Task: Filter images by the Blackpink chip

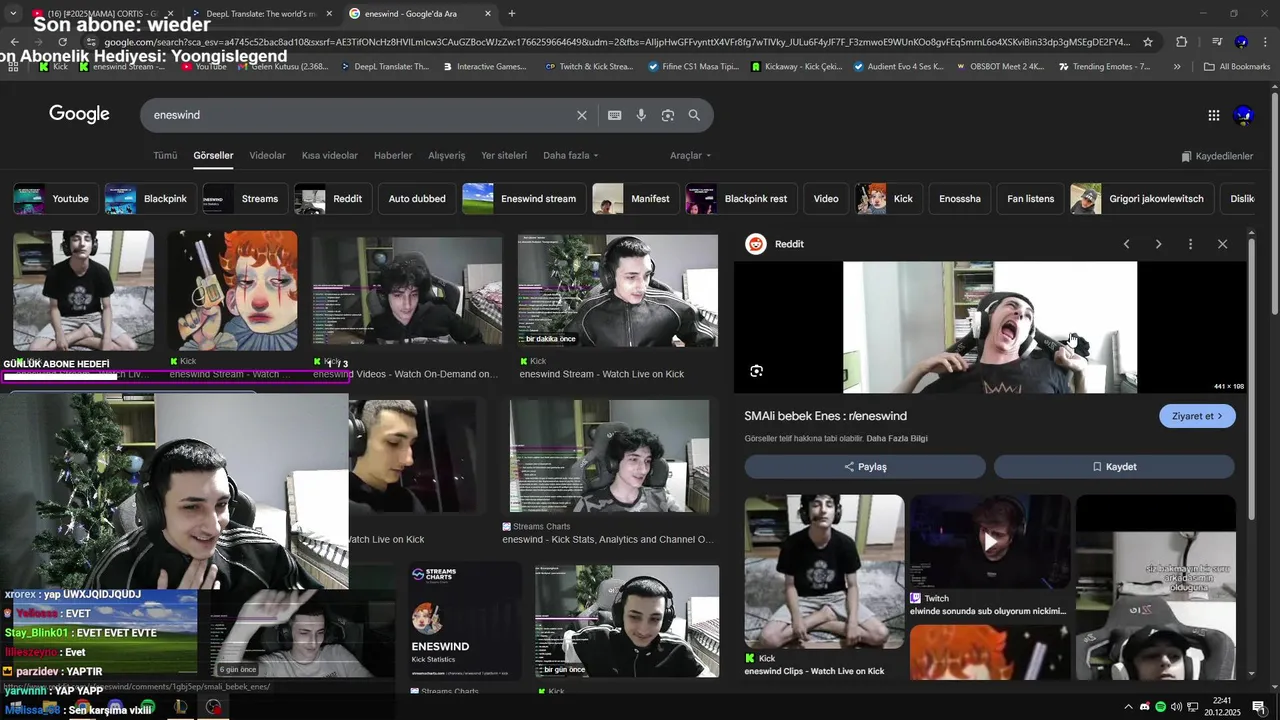Action: (x=151, y=199)
